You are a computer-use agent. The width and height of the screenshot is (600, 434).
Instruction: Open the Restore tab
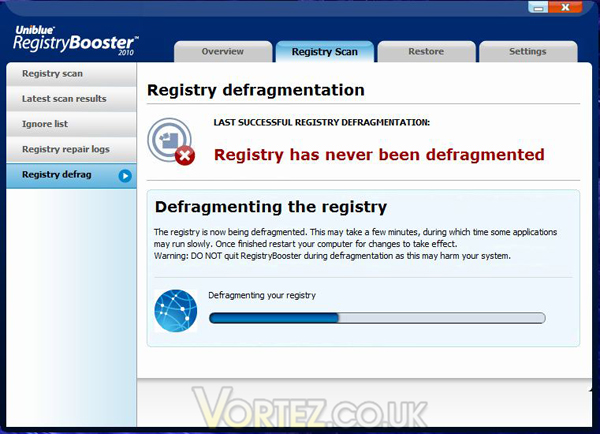(426, 52)
